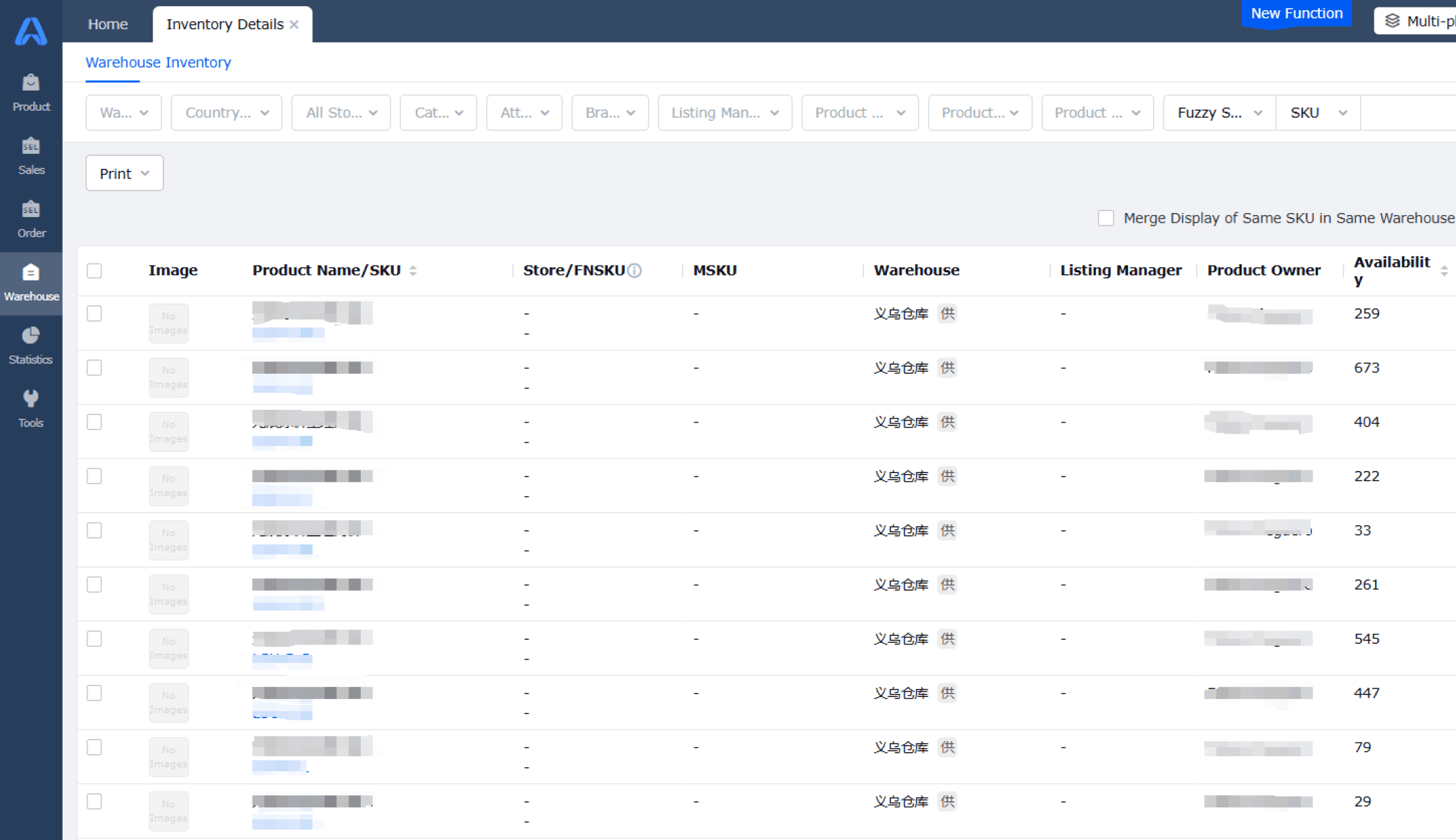Screen dimensions: 1456x840
Task: Click info icon next to Store/FNSKU
Action: 634,270
